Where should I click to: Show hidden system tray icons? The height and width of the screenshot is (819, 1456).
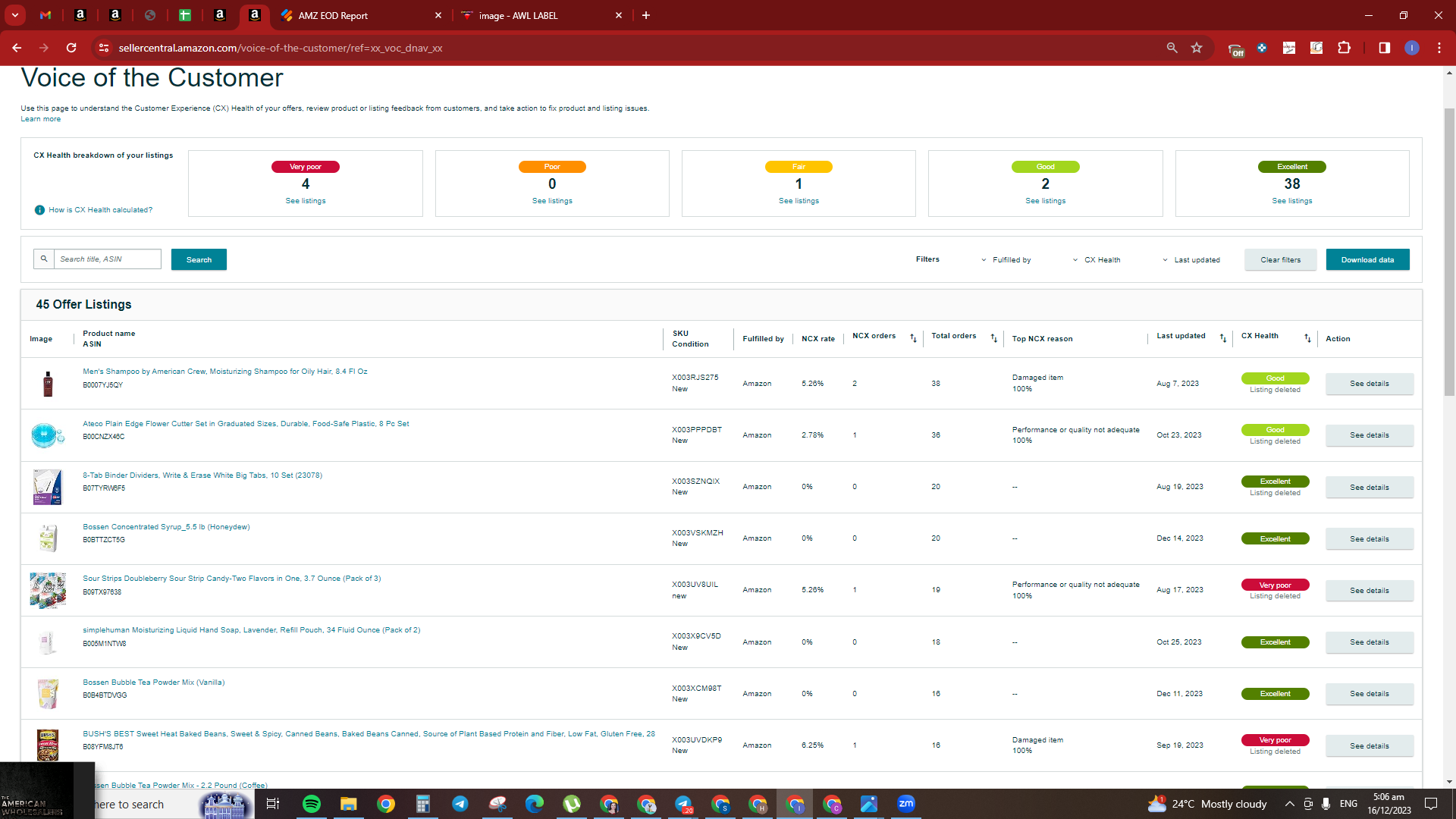[1289, 804]
